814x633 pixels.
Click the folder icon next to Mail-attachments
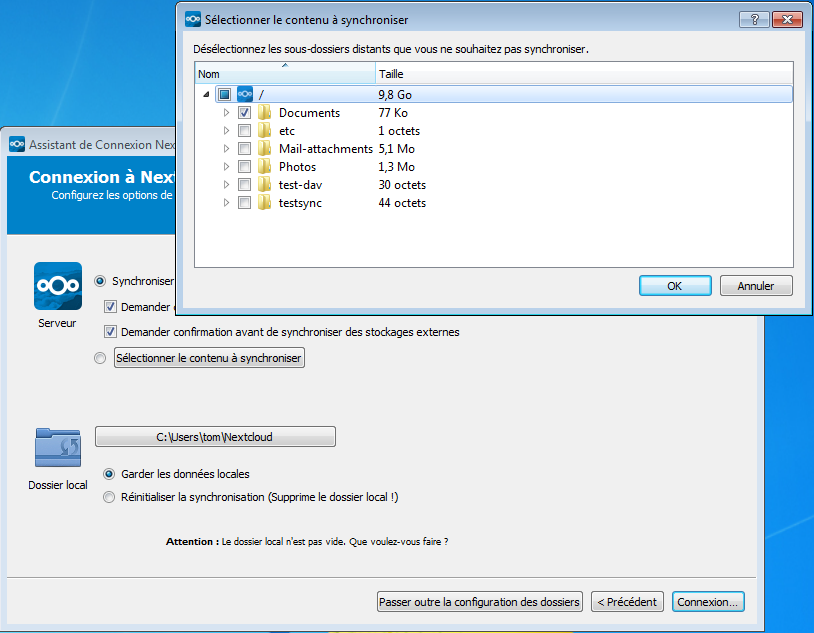263,148
